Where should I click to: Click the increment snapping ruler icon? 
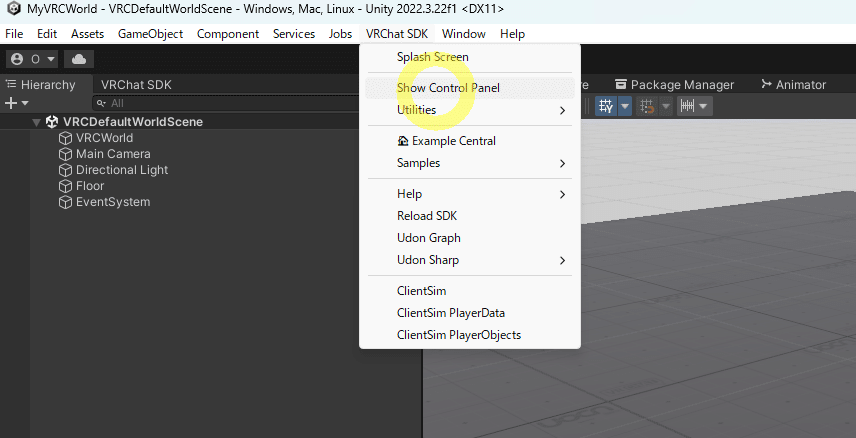click(687, 106)
